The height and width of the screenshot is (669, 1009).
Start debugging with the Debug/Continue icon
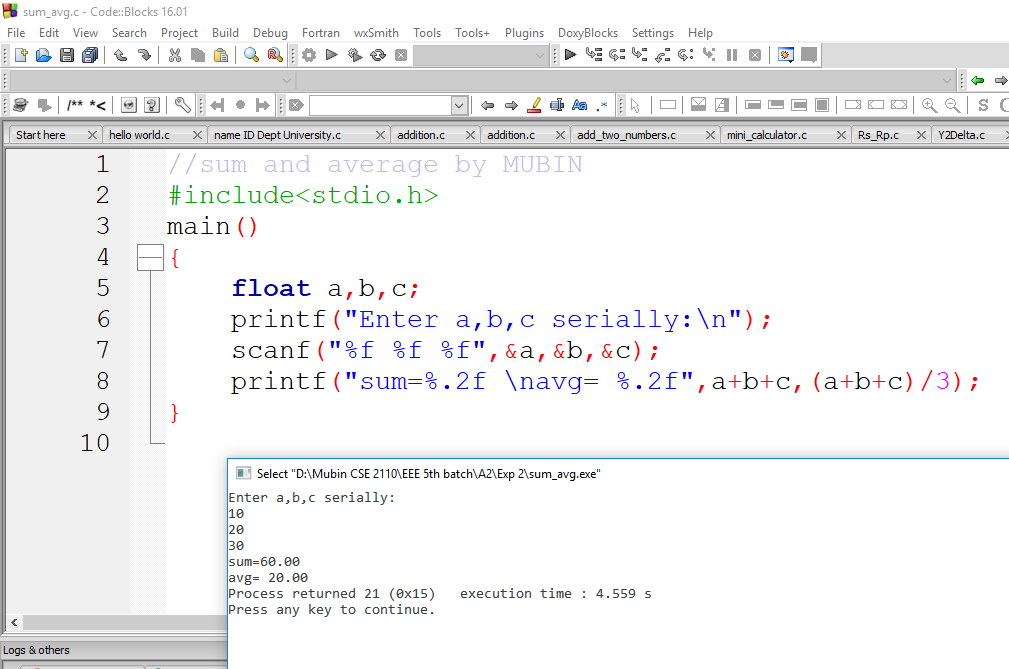click(570, 55)
